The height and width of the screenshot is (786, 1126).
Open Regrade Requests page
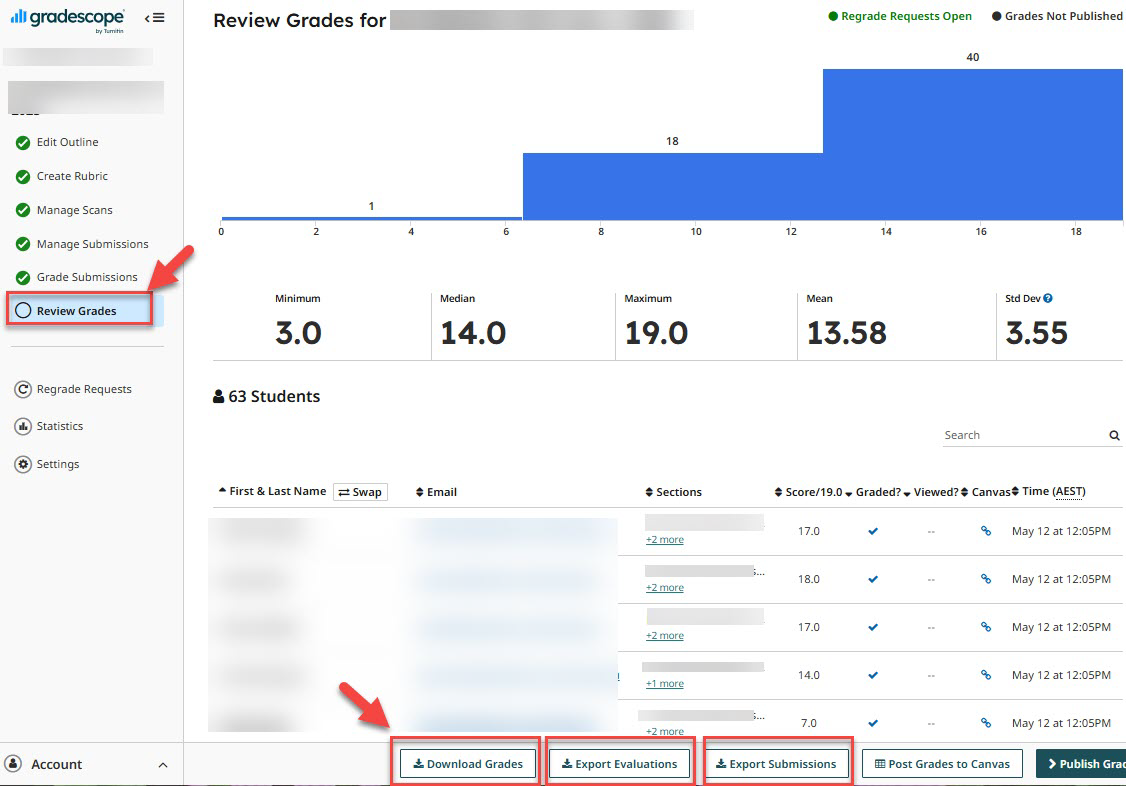(x=84, y=389)
